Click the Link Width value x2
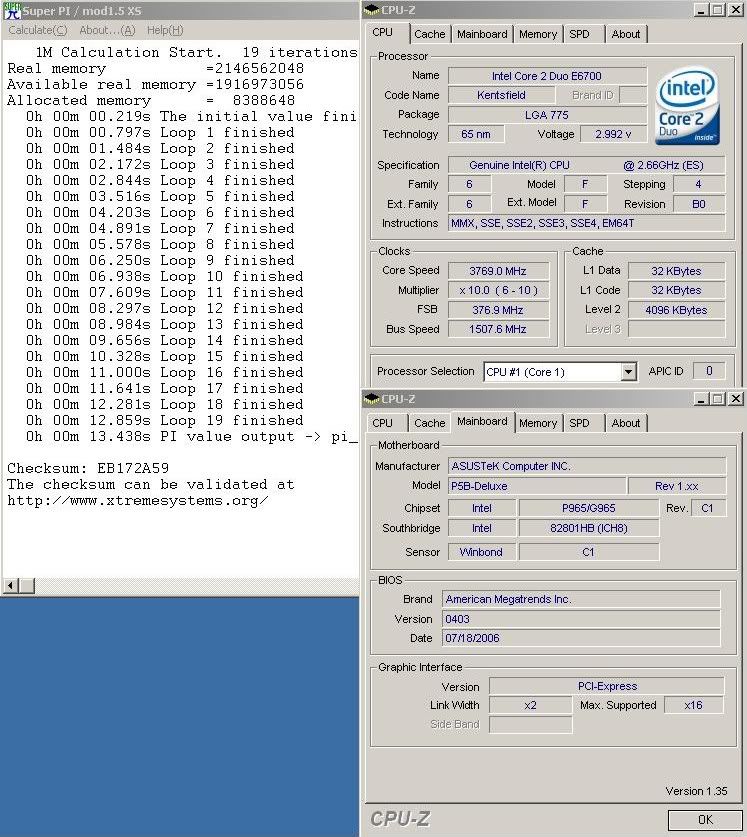This screenshot has height=837, width=747. tap(530, 705)
